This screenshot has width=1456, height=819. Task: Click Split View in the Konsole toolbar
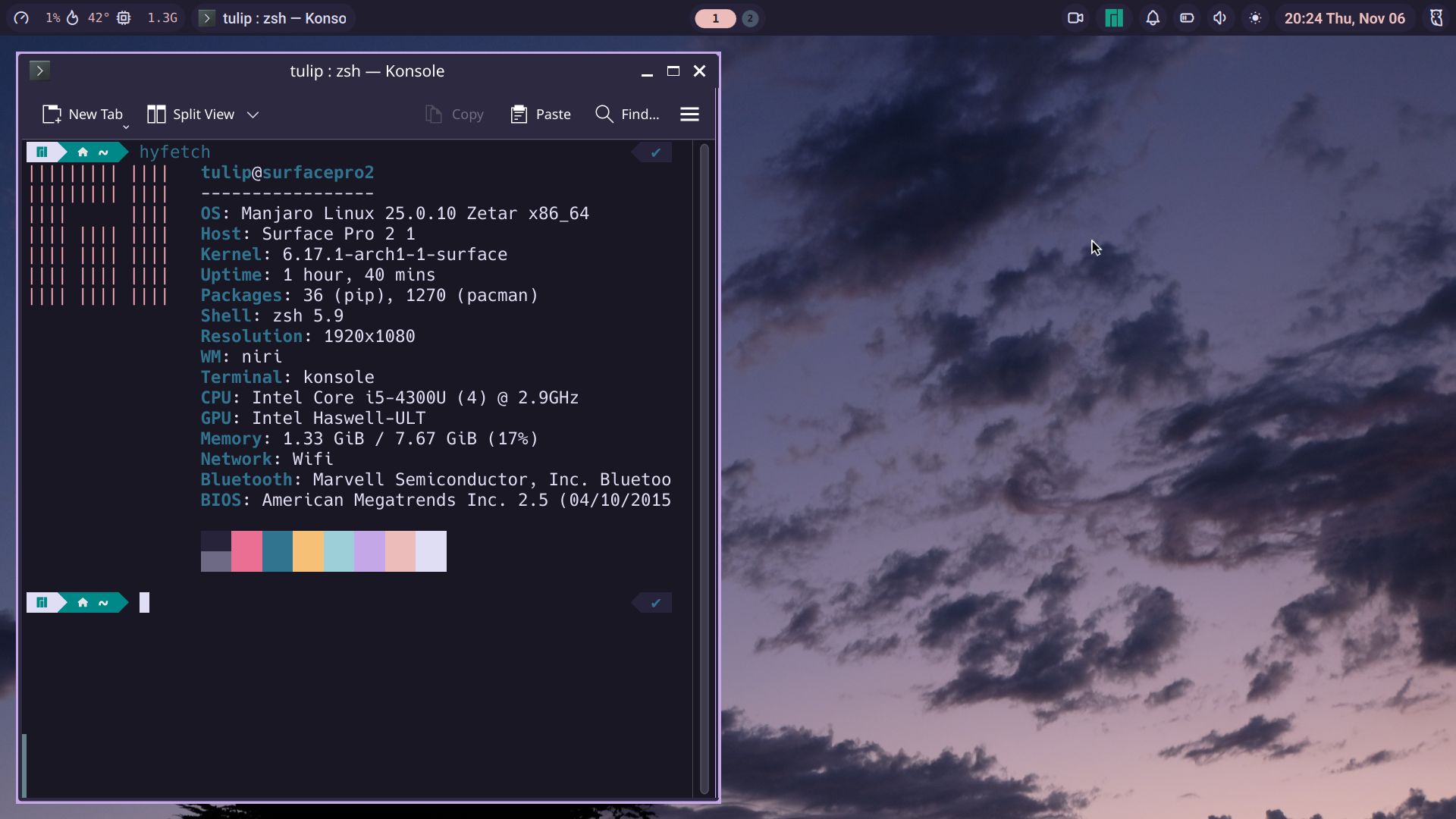[191, 115]
